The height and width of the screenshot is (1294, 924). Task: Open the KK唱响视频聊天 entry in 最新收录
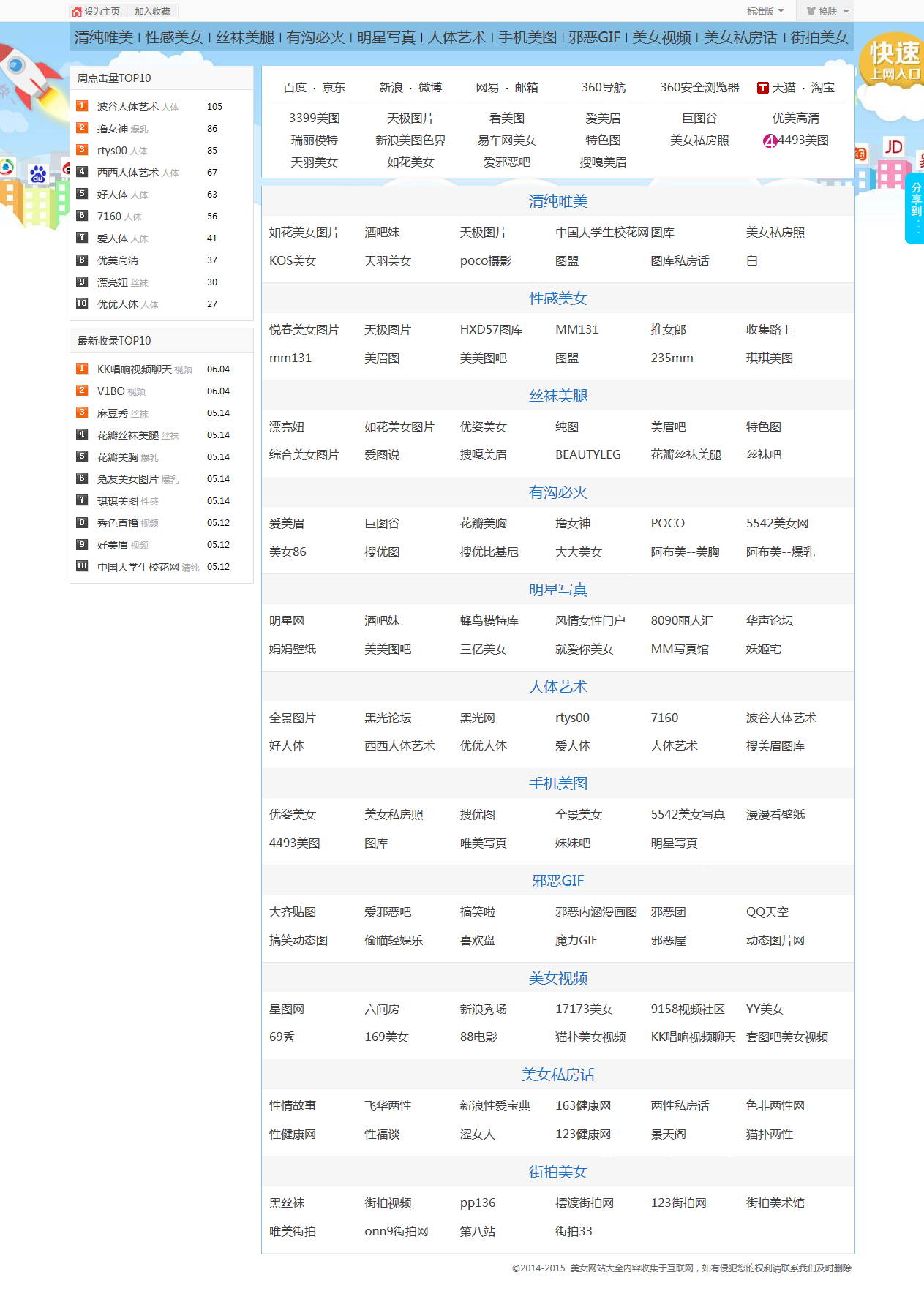click(x=135, y=369)
